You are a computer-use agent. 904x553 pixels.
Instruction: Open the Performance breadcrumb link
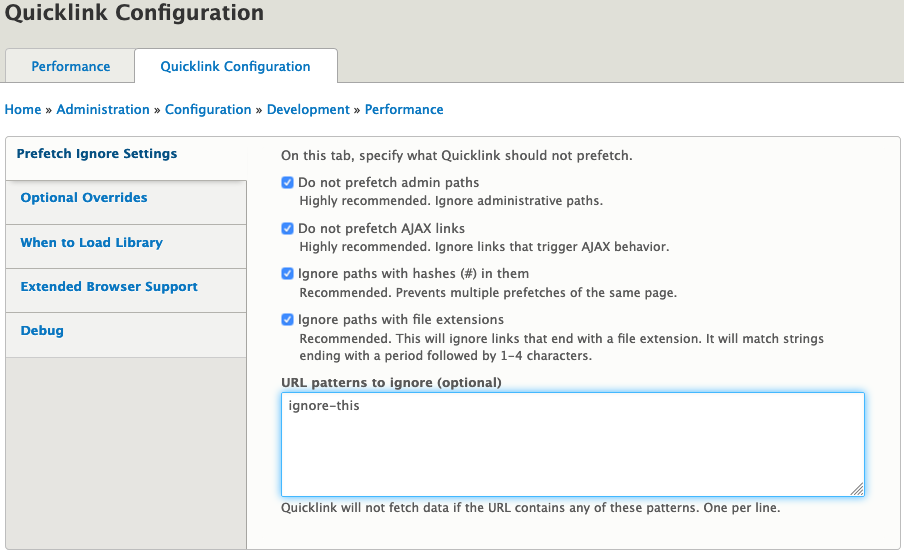coord(404,110)
